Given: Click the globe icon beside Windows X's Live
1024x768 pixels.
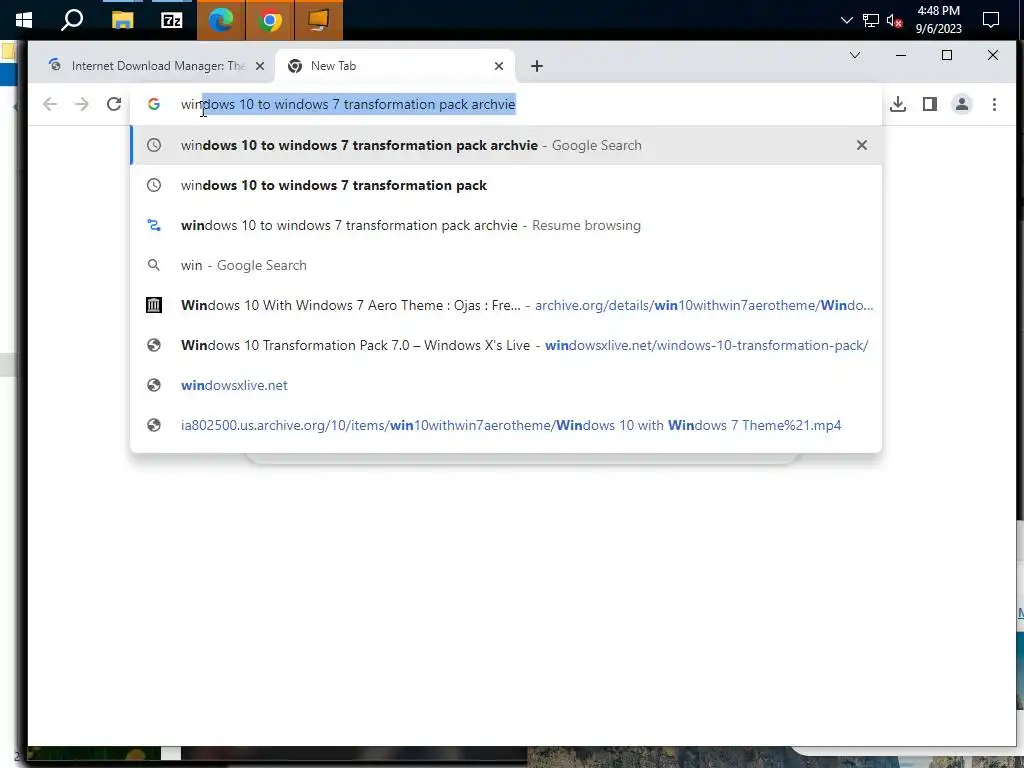Looking at the screenshot, I should pyautogui.click(x=153, y=345).
